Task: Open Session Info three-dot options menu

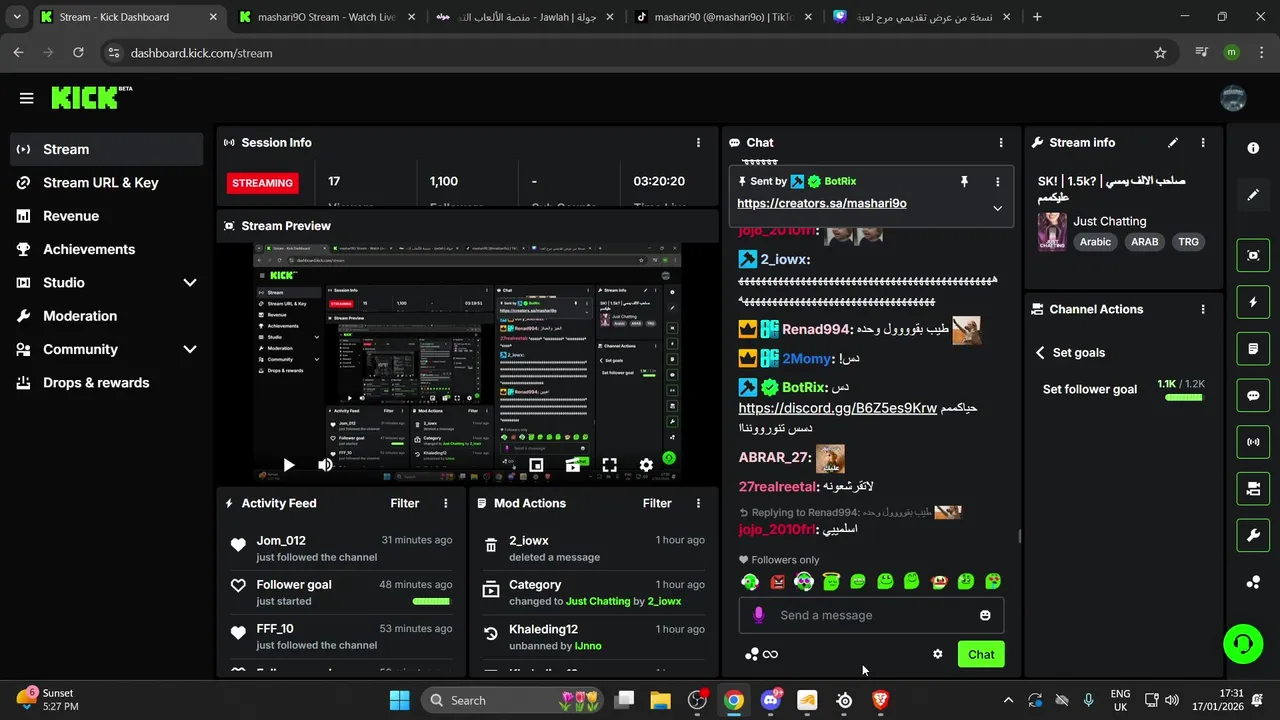Action: point(698,143)
